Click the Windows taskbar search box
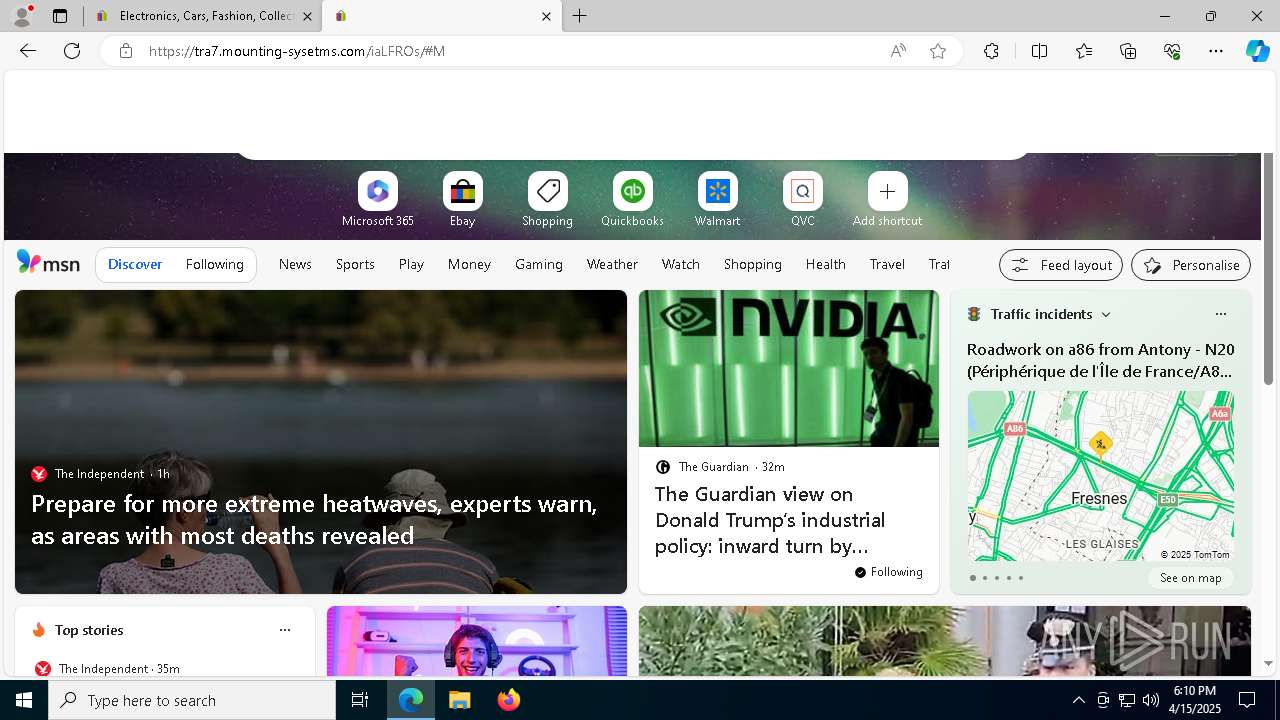The image size is (1280, 720). [x=192, y=700]
